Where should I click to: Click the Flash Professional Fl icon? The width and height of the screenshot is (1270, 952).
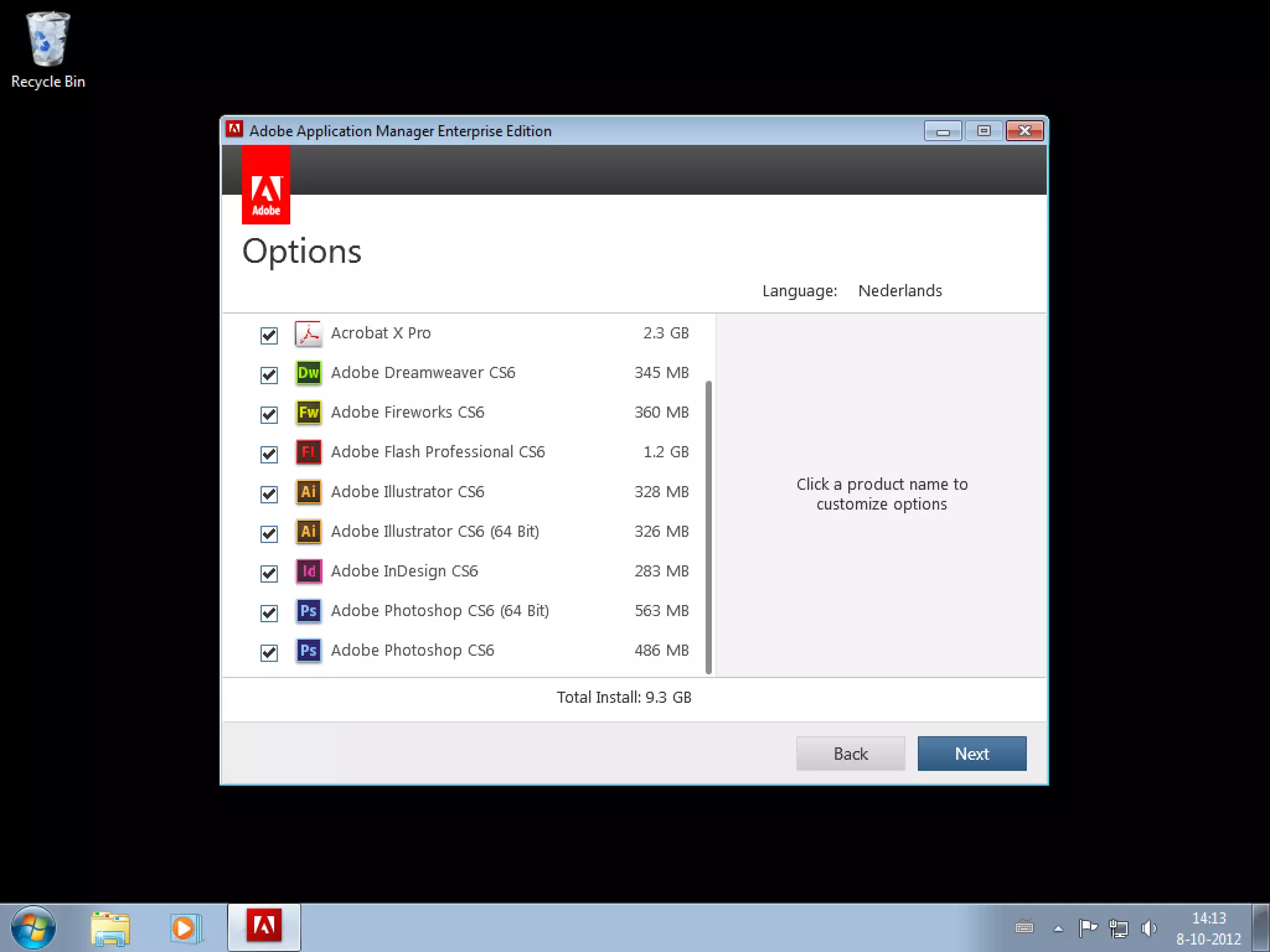(308, 452)
